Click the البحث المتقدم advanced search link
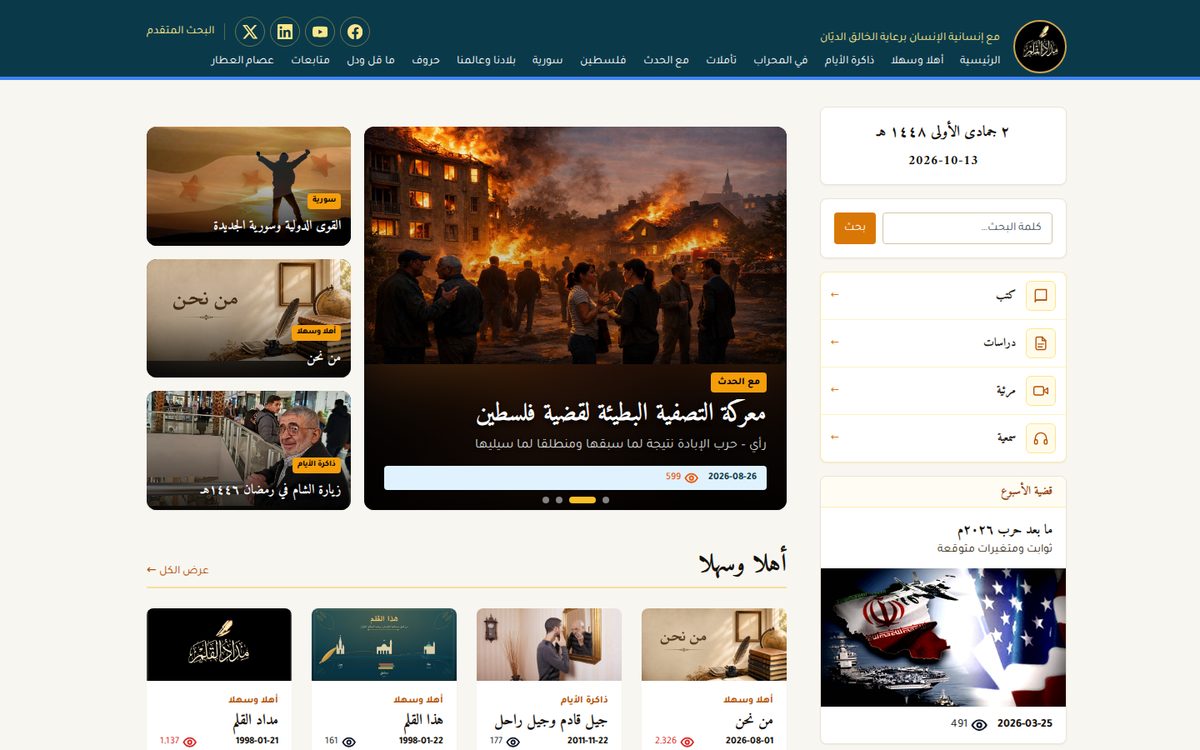This screenshot has width=1200, height=750. pyautogui.click(x=181, y=30)
